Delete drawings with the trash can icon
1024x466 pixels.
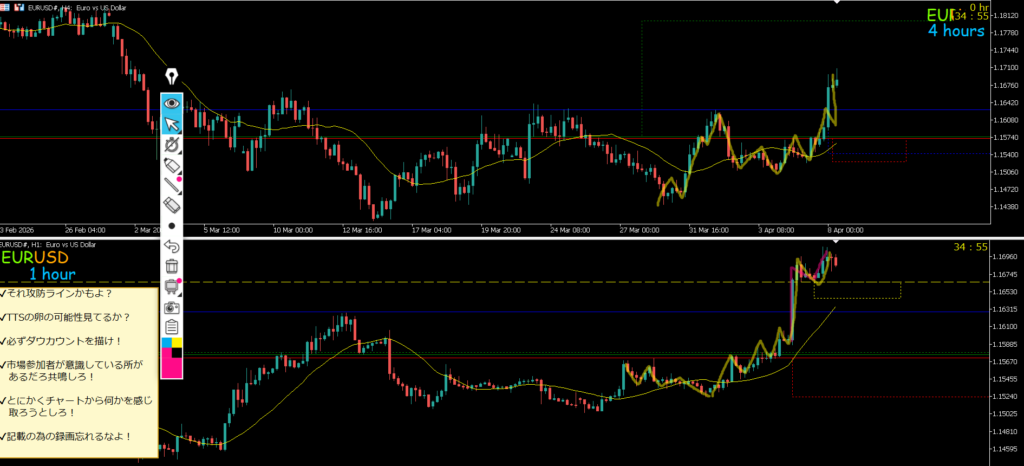coord(172,266)
